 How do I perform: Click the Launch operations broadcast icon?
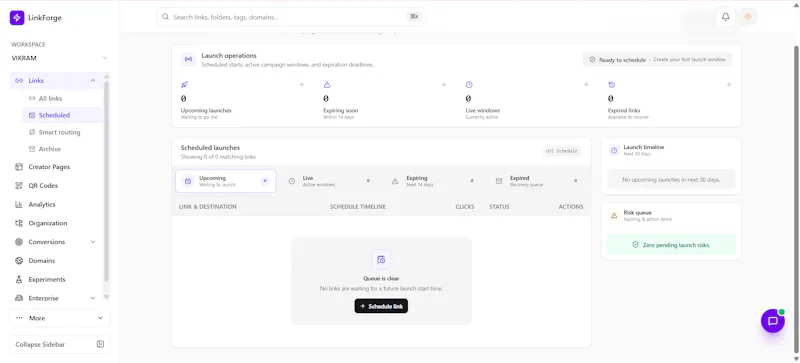pyautogui.click(x=188, y=59)
